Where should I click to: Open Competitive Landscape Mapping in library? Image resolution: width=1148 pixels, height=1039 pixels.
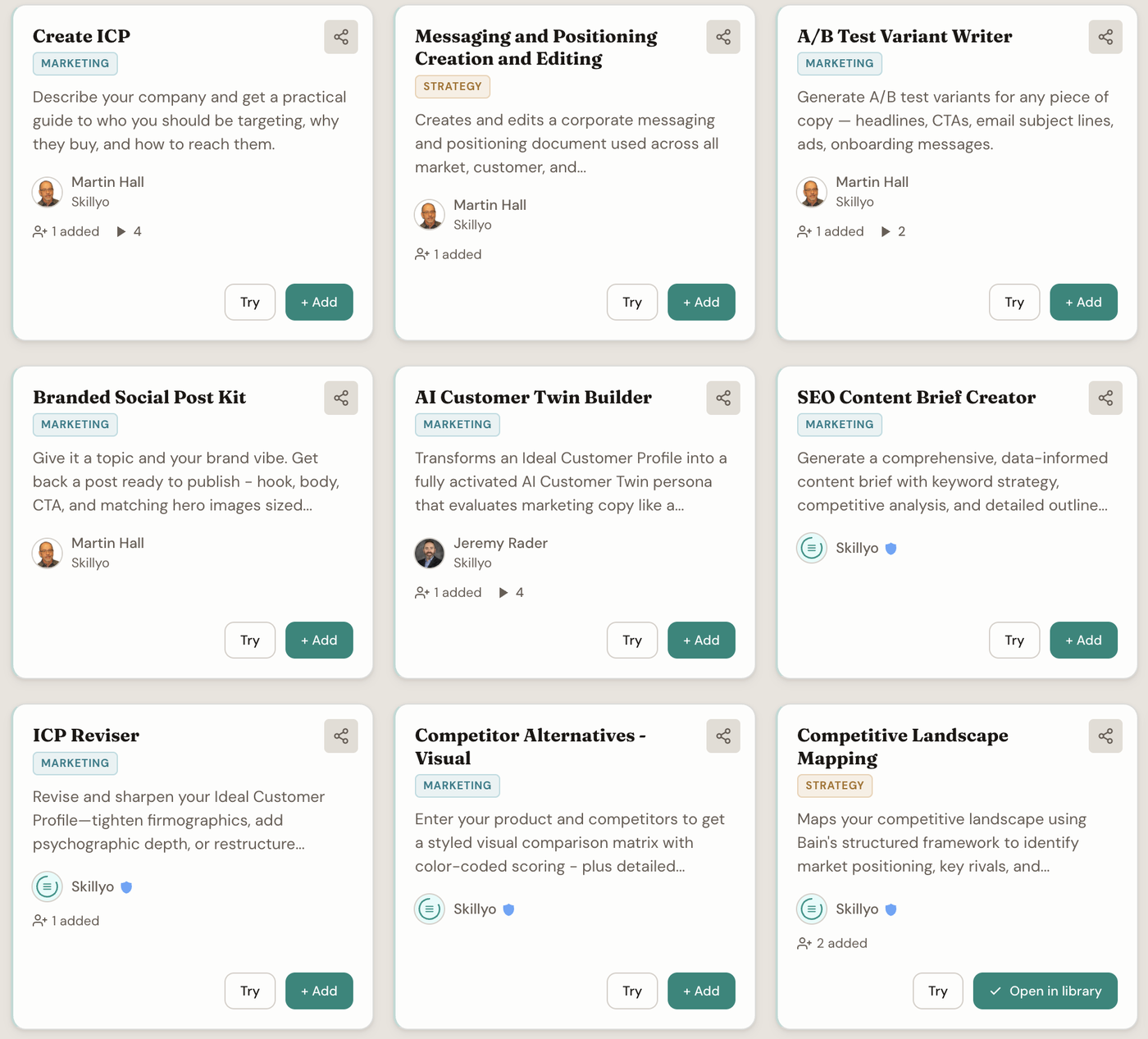(1045, 991)
